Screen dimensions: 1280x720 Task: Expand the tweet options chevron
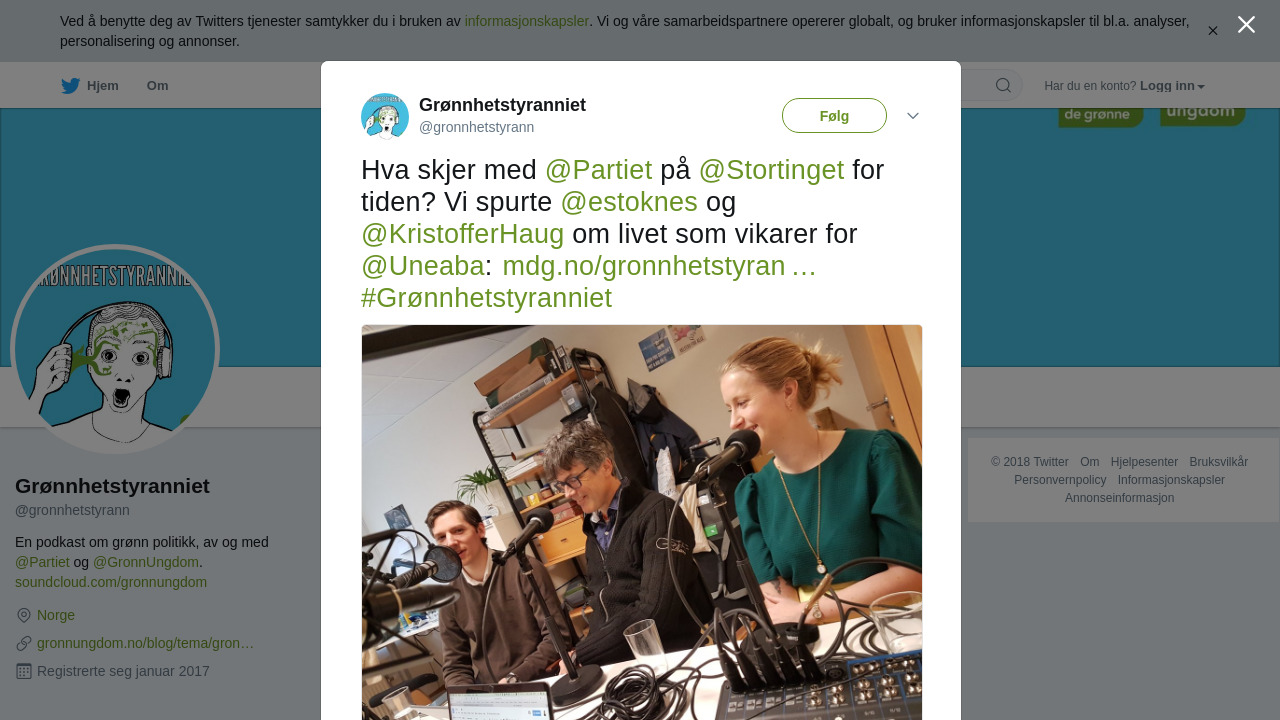pos(913,116)
